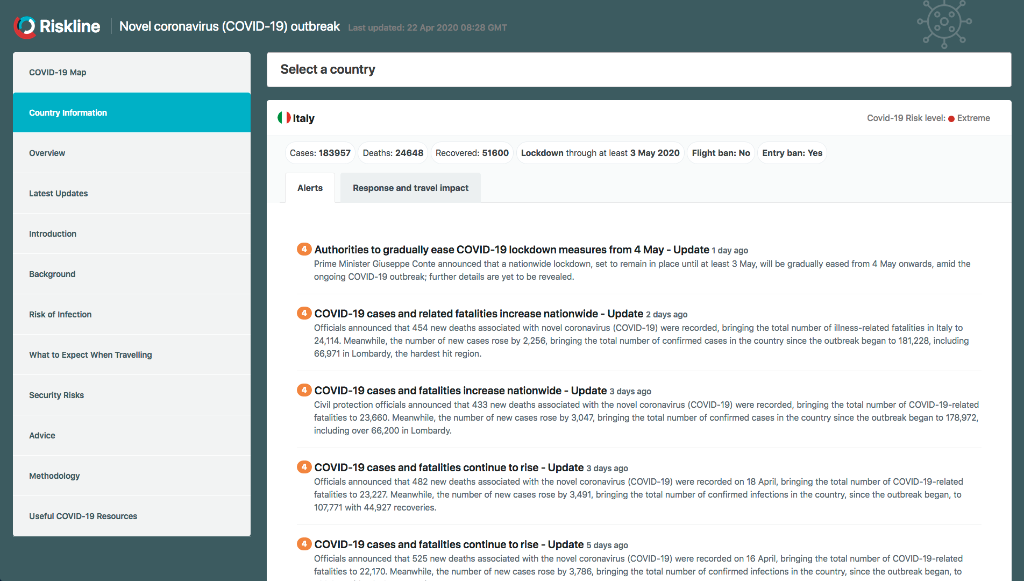Open the Select a country dropdown

click(638, 70)
